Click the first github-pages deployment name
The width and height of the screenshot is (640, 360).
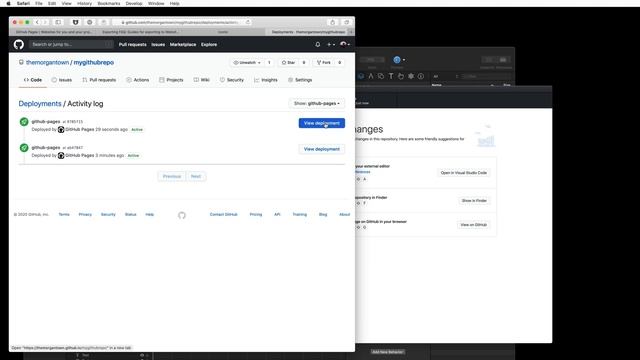[46, 122]
